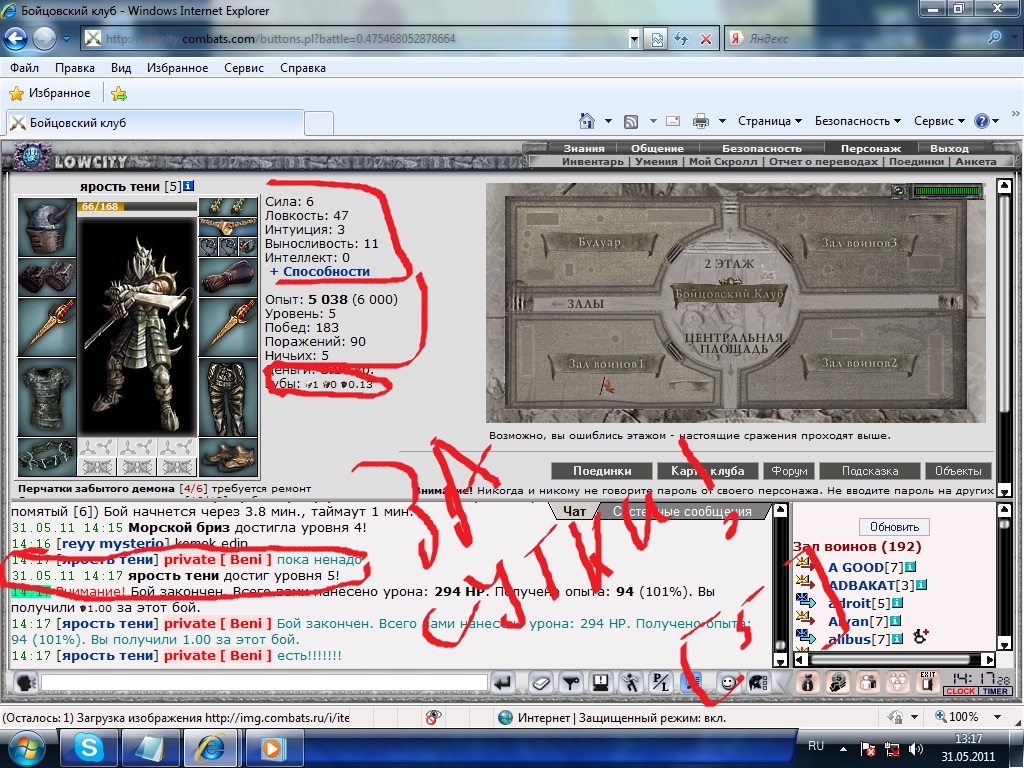The width and height of the screenshot is (1024, 768).
Task: Click the green progress bar above the map
Action: 948,191
